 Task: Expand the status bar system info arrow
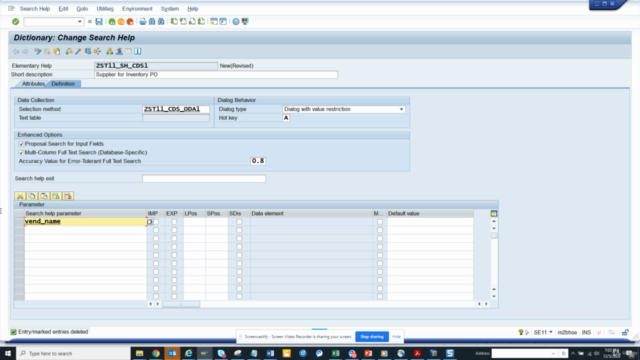[x=527, y=332]
